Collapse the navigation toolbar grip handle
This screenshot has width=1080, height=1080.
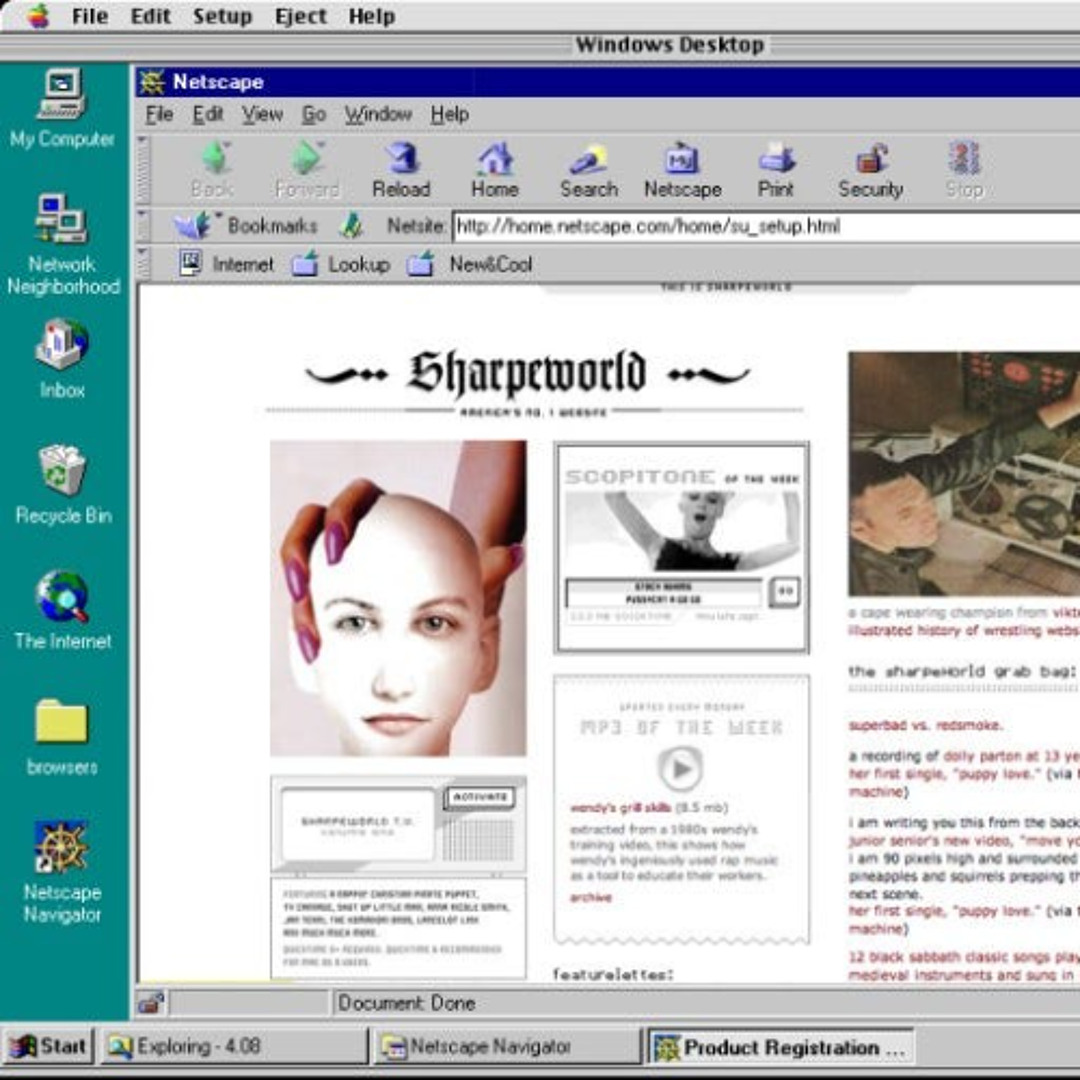tap(143, 169)
